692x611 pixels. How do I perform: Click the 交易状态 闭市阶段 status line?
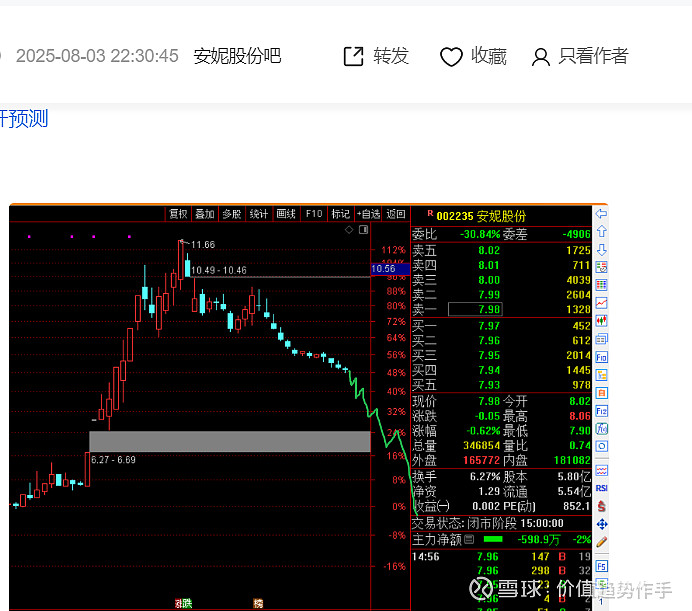point(488,524)
